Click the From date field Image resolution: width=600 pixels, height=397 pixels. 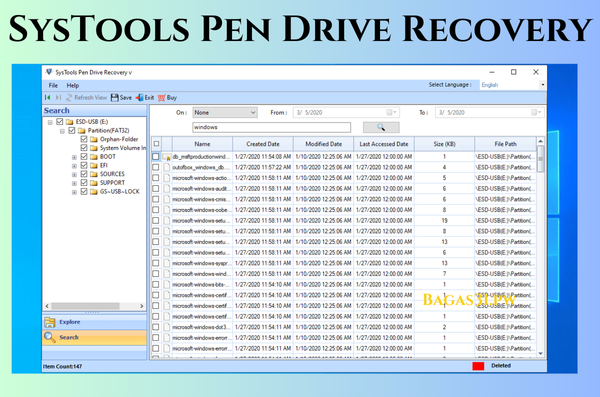click(346, 112)
